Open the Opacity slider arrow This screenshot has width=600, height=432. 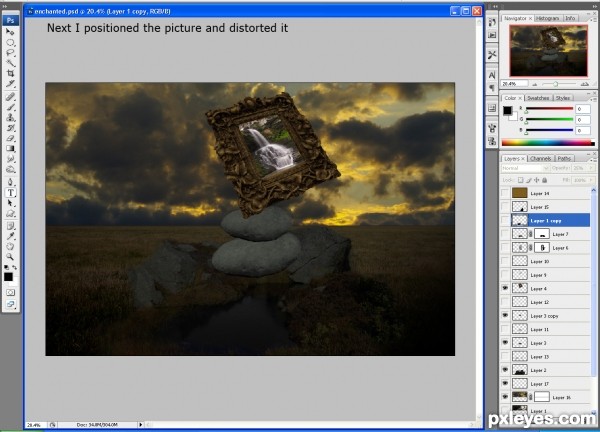[592, 168]
